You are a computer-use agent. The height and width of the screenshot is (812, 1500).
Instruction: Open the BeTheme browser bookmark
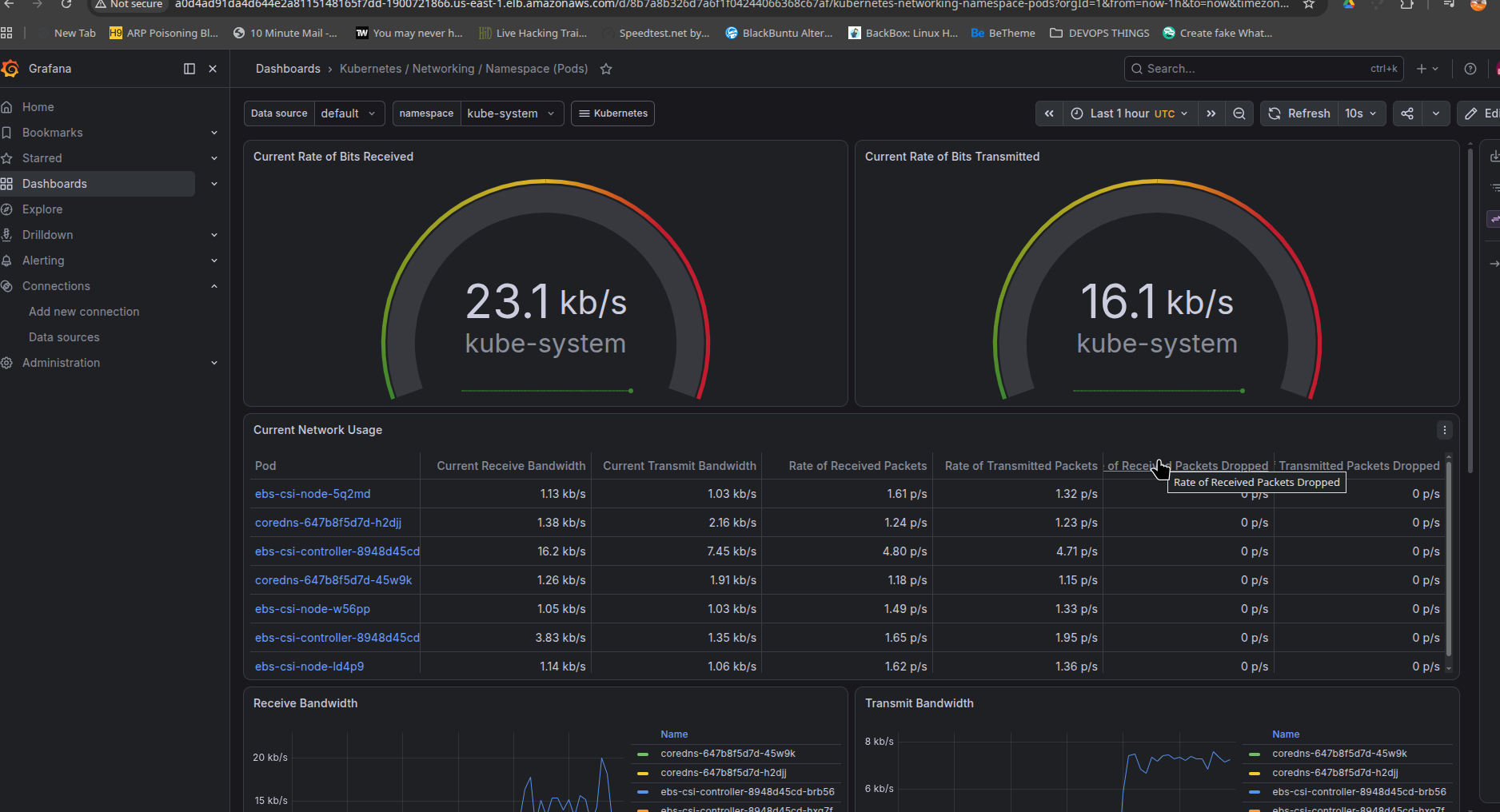point(1003,33)
